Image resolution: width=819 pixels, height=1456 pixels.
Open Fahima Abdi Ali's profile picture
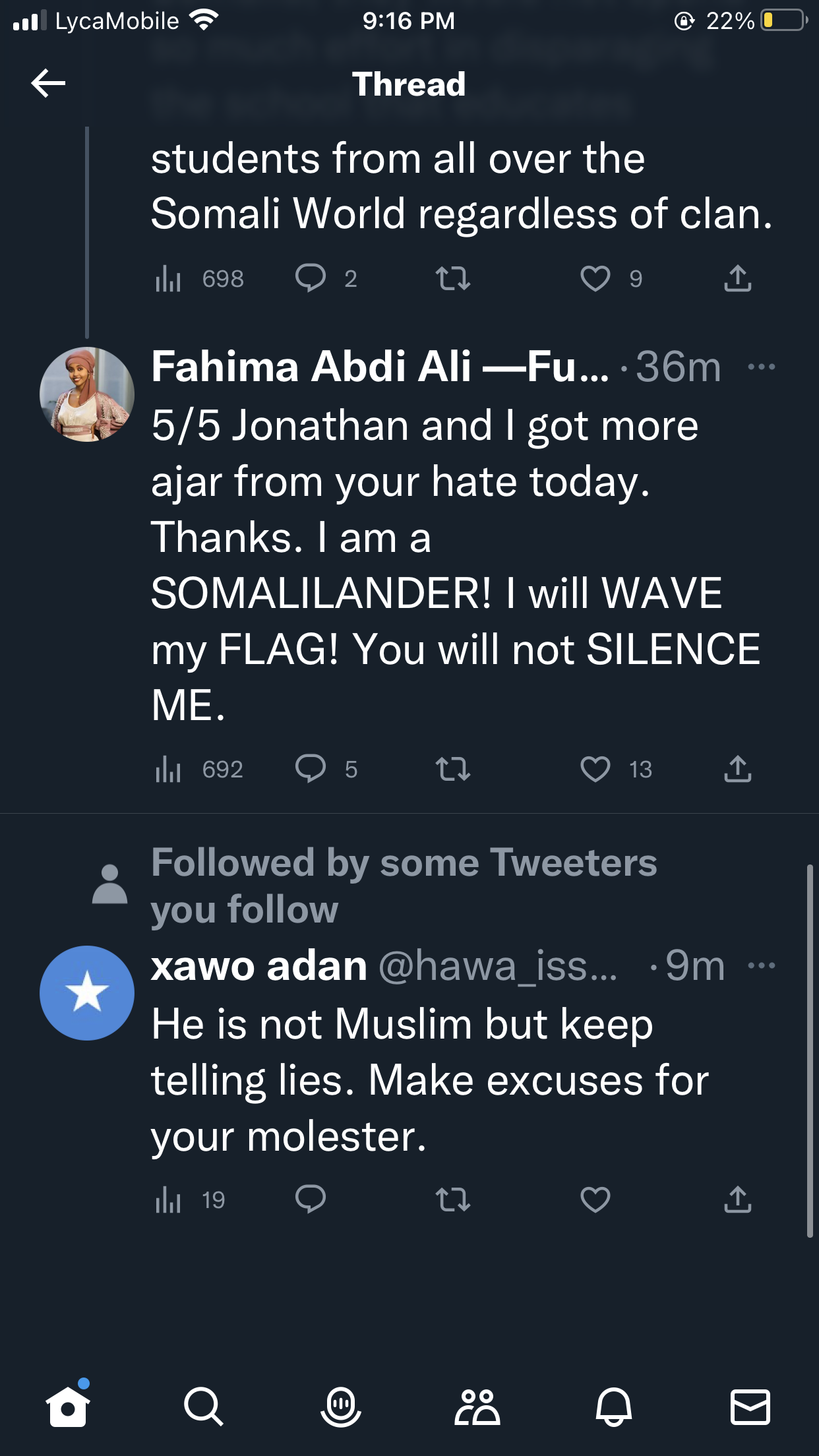[87, 394]
